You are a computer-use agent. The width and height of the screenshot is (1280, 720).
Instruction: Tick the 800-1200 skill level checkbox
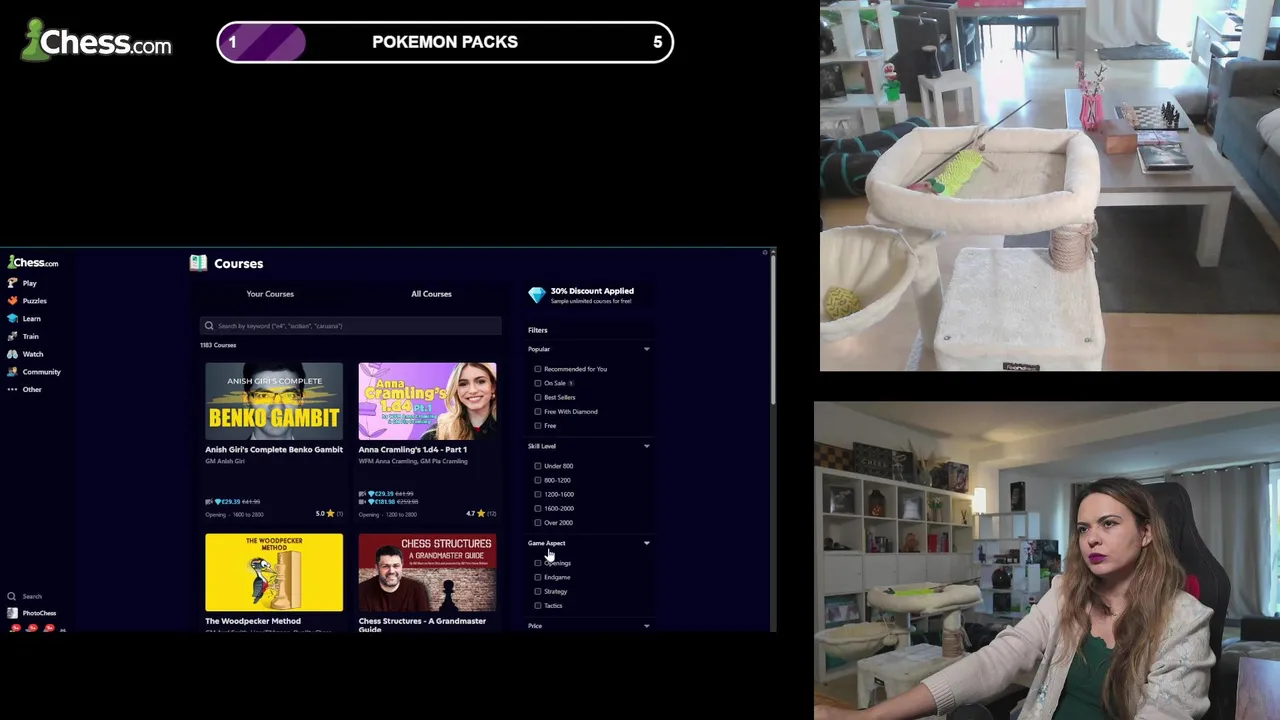[538, 480]
